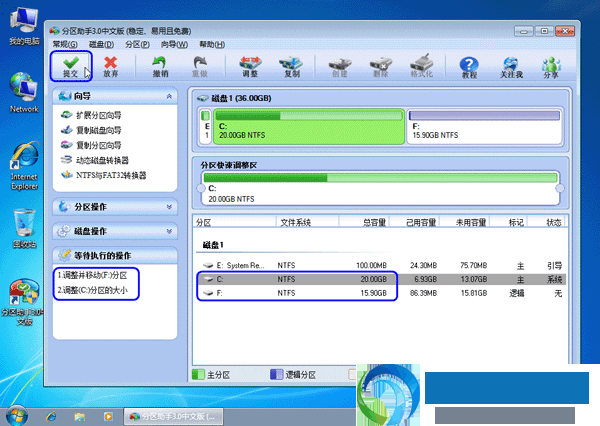Image resolution: width=600 pixels, height=426 pixels.
Task: Click the 分区助手3.0中文版 taskbar button
Action: point(173,416)
